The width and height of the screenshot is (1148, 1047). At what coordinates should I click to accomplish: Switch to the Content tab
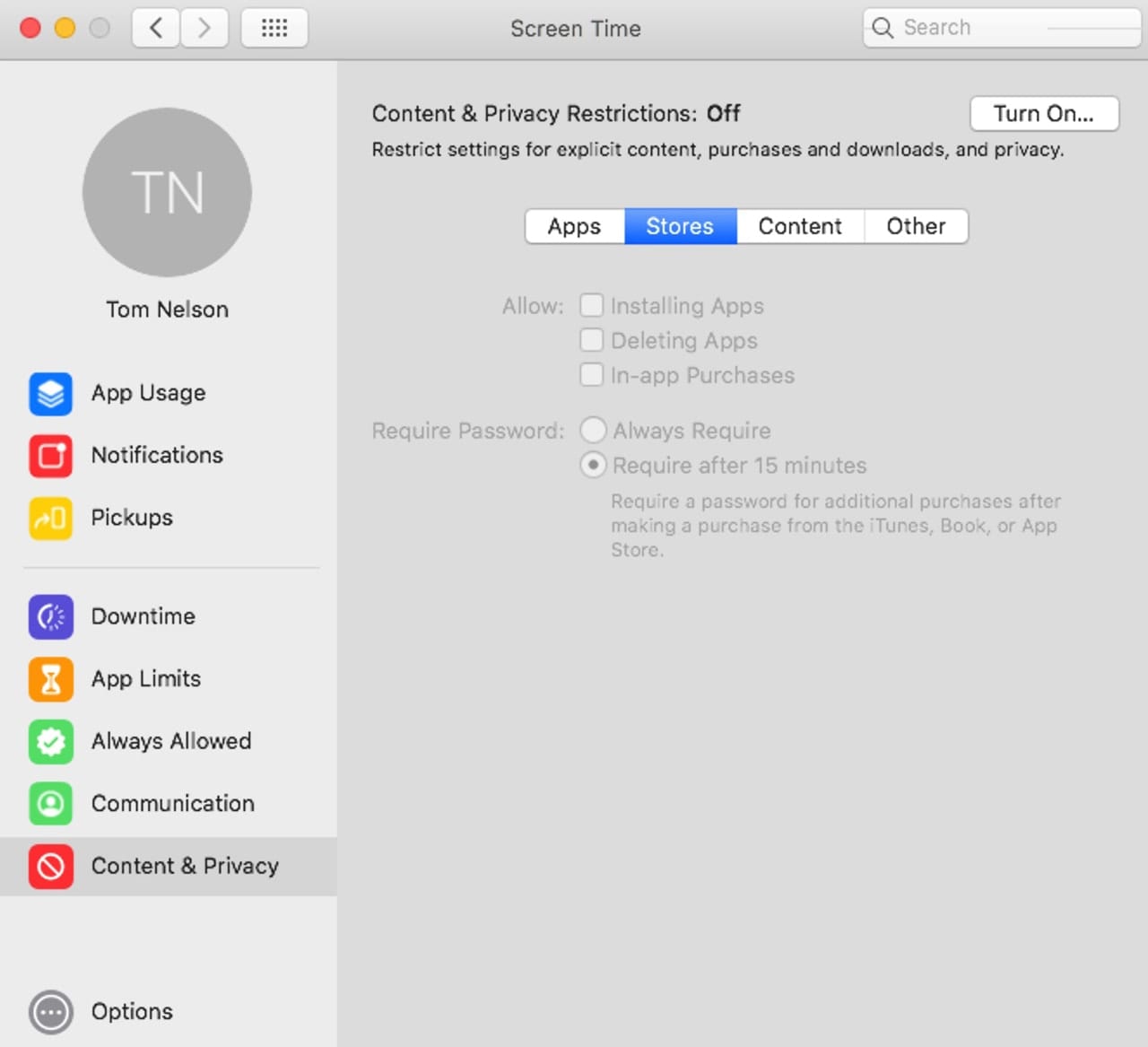(800, 226)
